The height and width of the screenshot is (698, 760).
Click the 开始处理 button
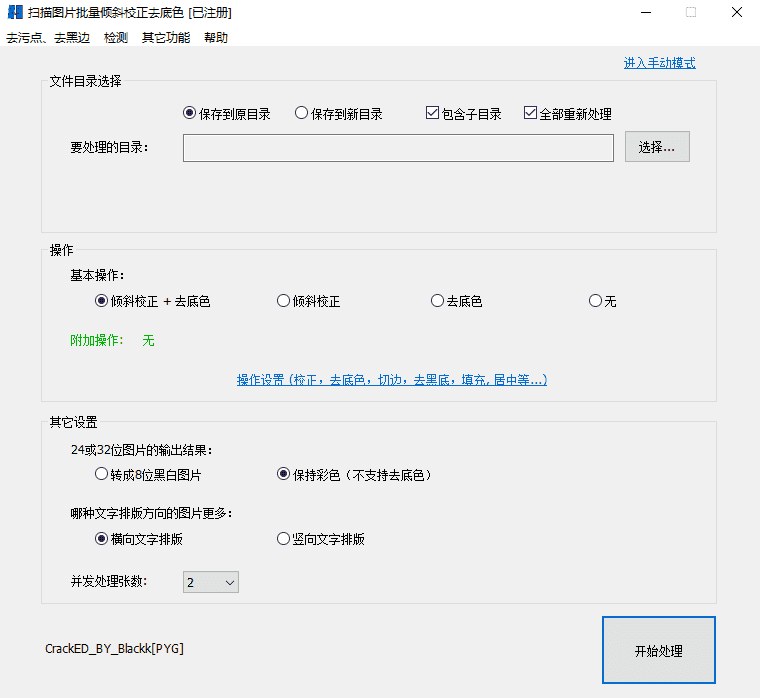click(658, 651)
